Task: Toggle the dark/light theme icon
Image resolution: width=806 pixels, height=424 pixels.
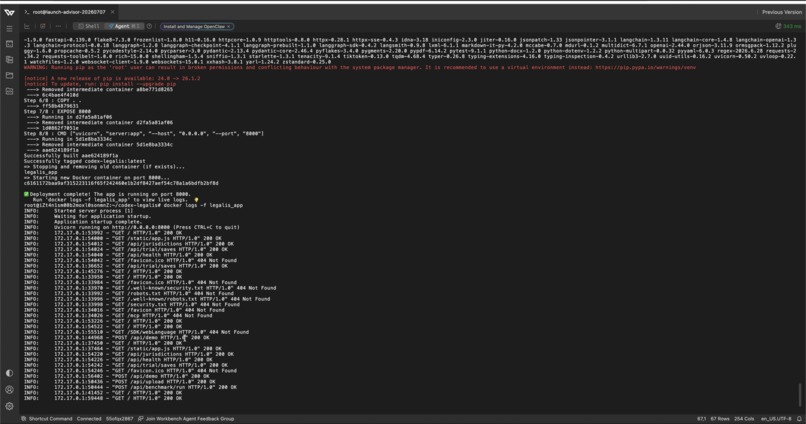Action: (9, 373)
